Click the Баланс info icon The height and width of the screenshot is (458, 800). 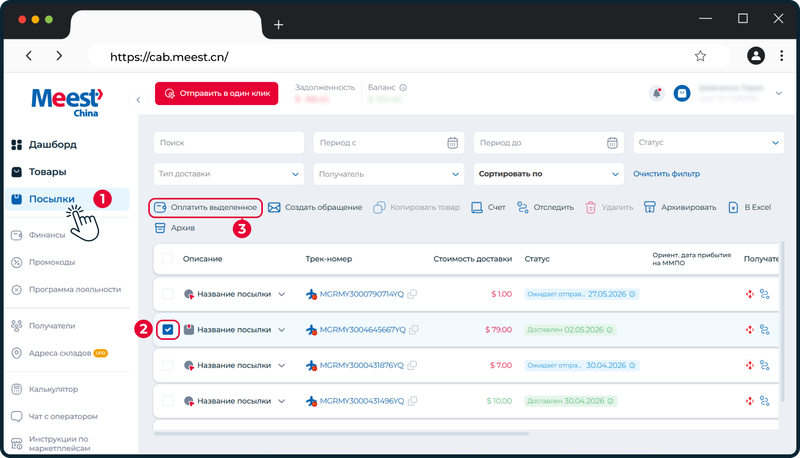click(x=403, y=88)
